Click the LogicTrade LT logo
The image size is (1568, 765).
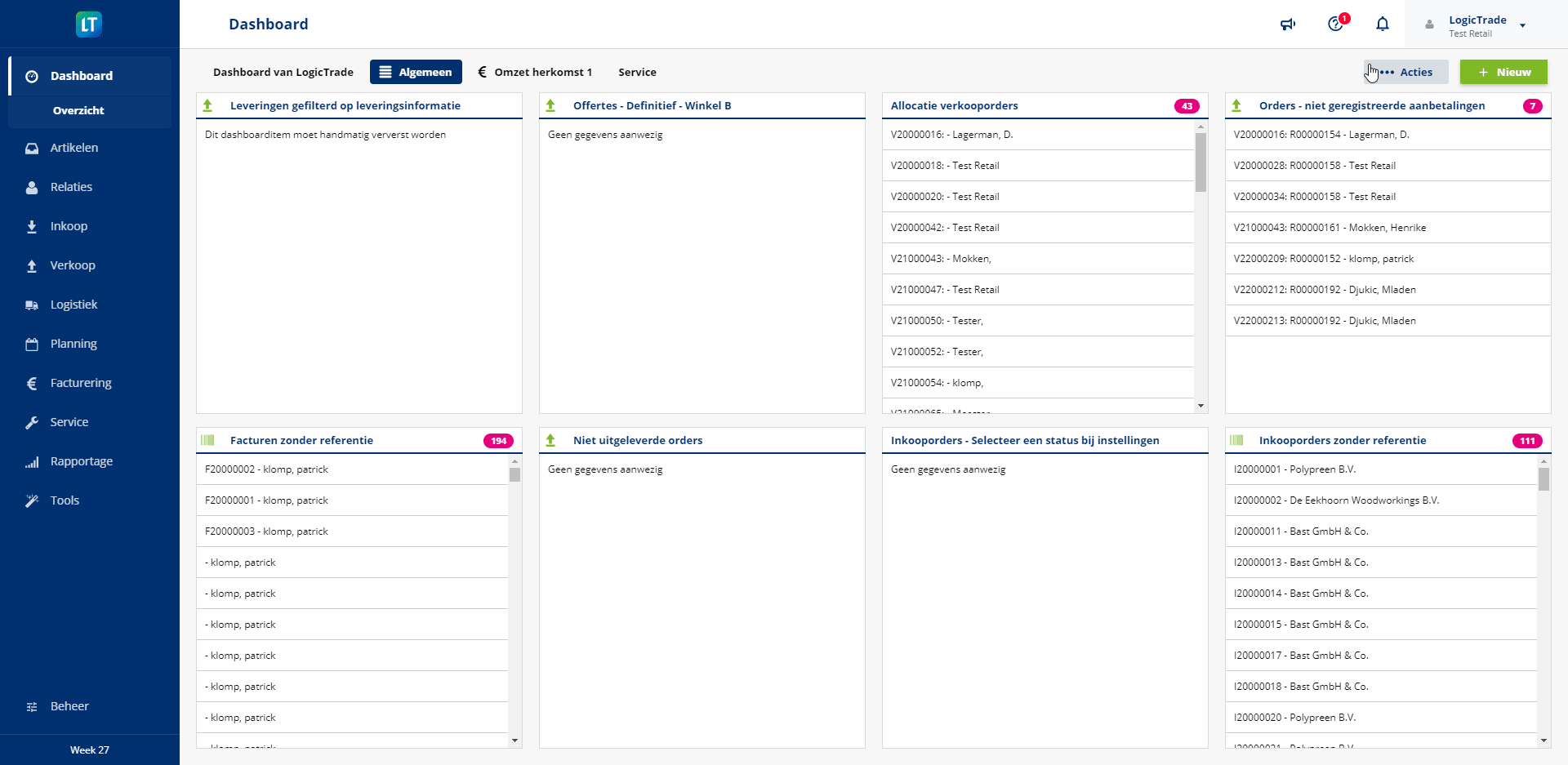pos(89,24)
